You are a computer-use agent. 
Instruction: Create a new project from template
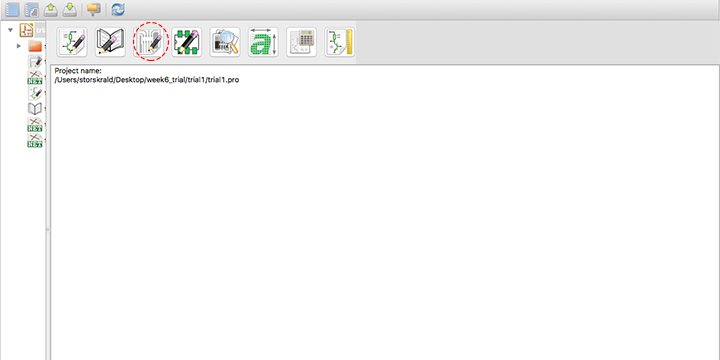(32, 10)
